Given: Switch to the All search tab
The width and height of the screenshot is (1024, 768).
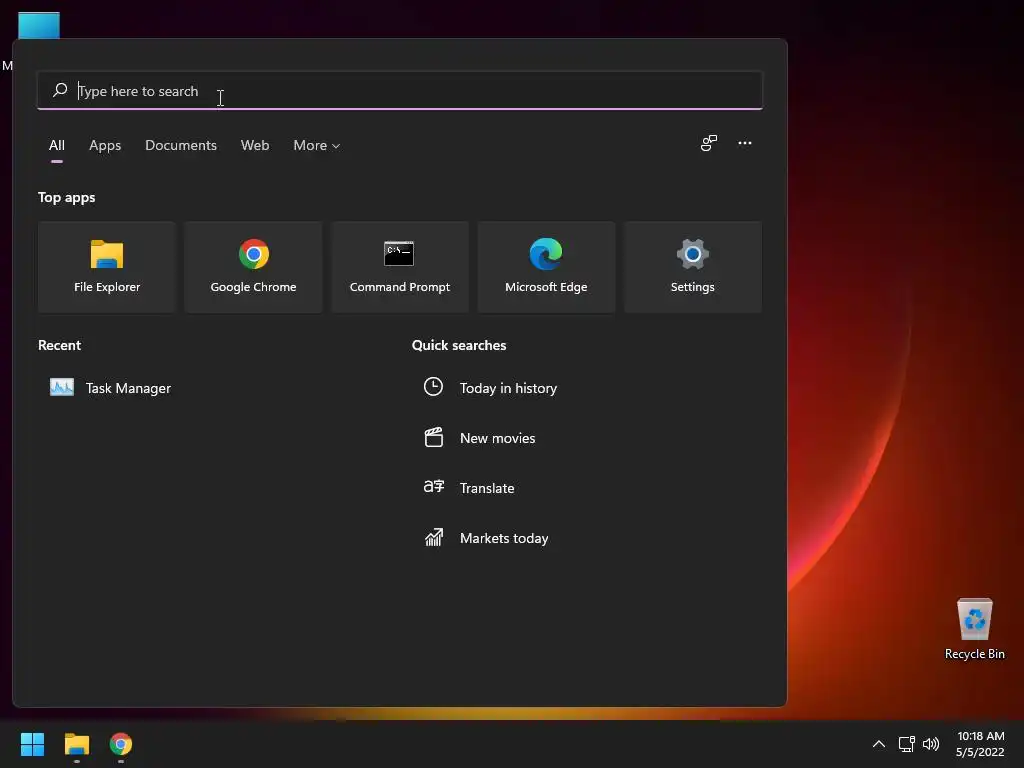Looking at the screenshot, I should [57, 146].
